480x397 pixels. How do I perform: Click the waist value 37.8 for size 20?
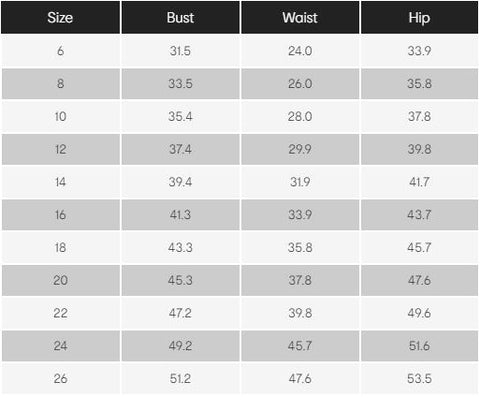point(300,280)
